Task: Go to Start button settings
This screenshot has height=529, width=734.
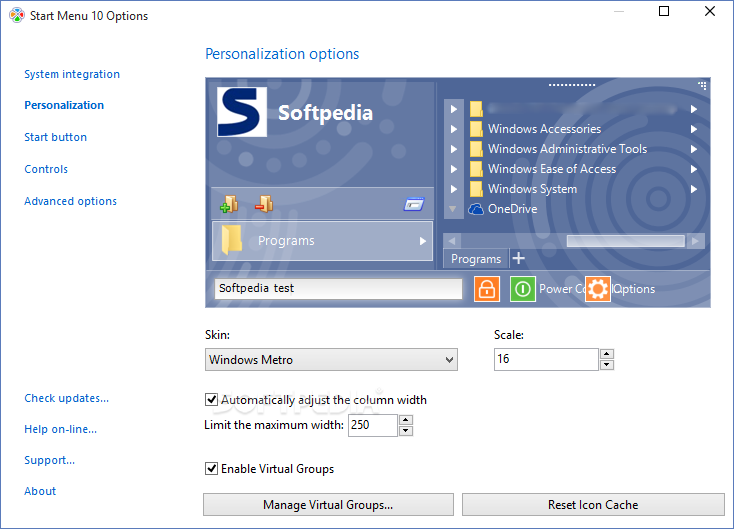Action: pyautogui.click(x=56, y=137)
